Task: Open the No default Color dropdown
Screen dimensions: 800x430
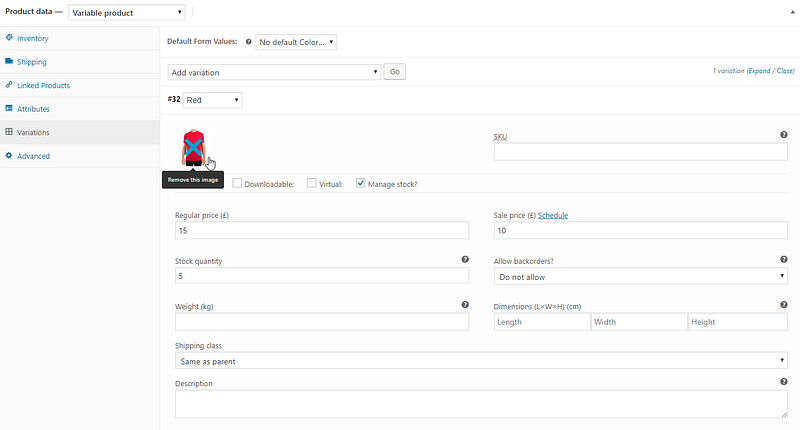Action: [x=296, y=42]
